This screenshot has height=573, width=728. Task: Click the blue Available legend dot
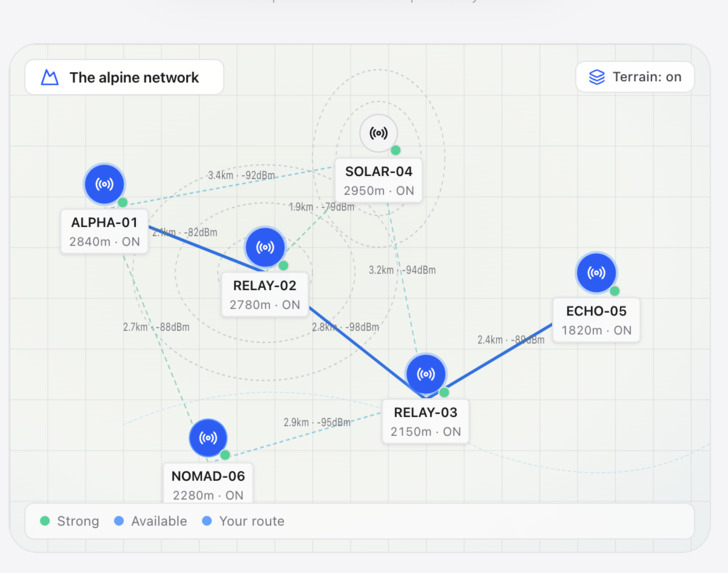(119, 521)
